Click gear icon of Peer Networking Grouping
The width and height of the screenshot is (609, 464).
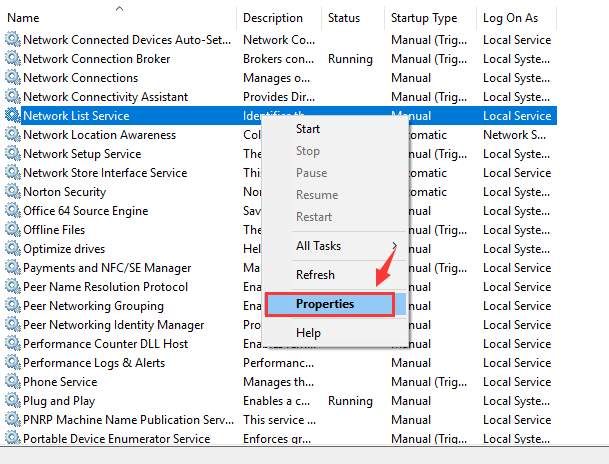tap(12, 306)
